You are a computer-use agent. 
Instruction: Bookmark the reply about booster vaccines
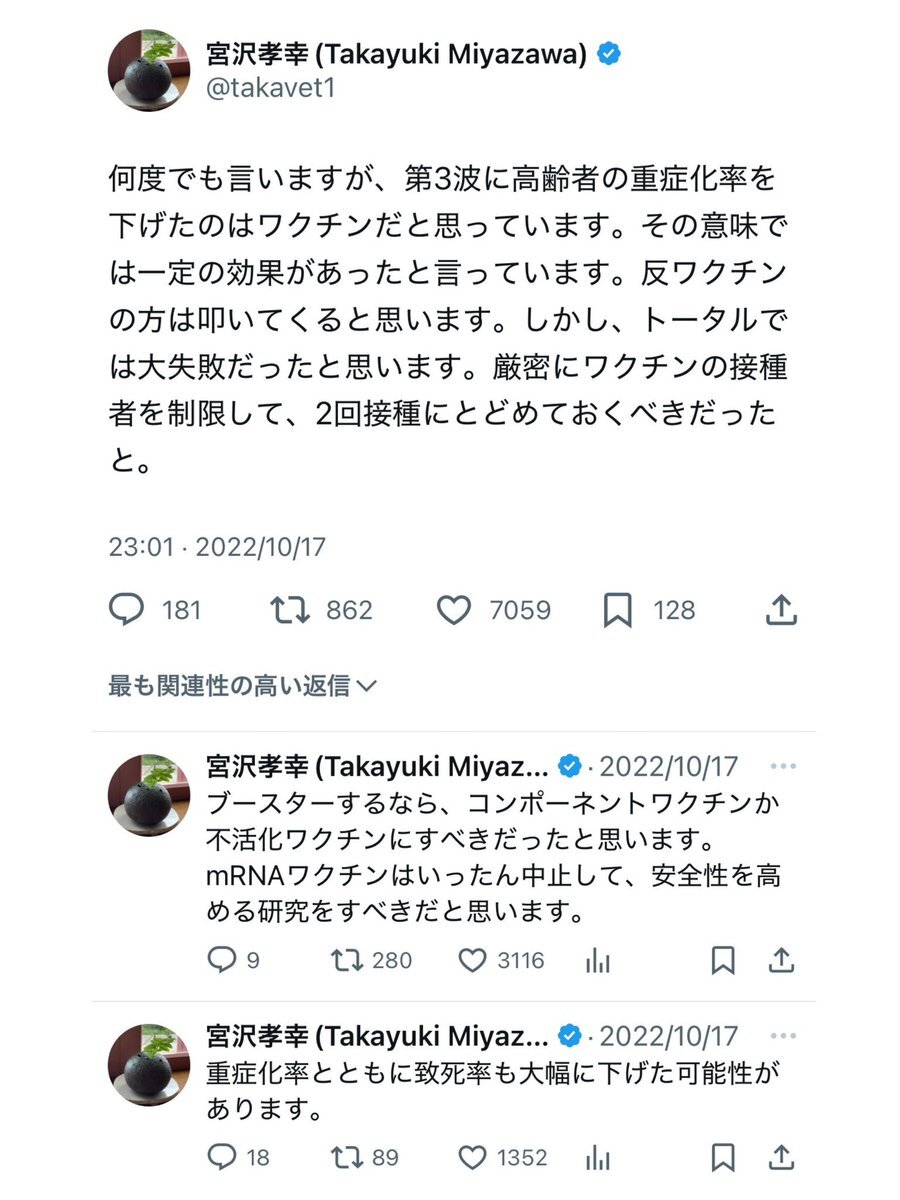(722, 961)
